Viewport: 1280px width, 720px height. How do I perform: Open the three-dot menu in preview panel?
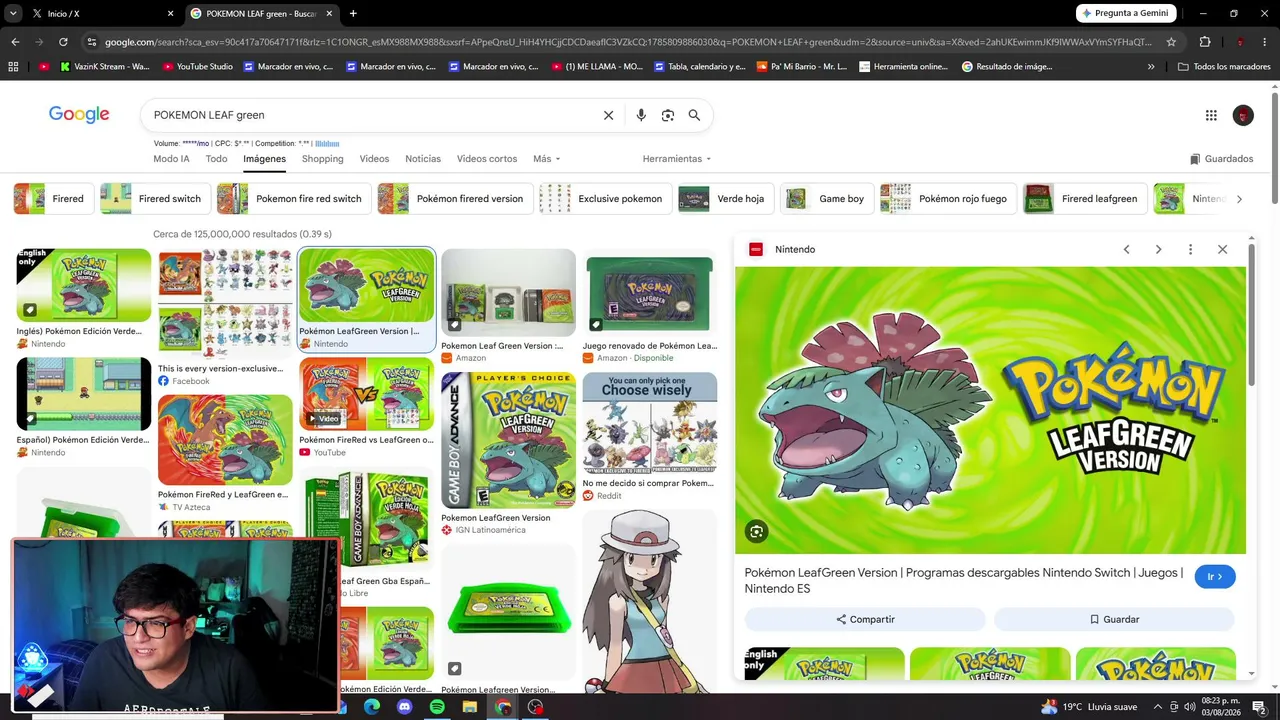tap(1190, 249)
